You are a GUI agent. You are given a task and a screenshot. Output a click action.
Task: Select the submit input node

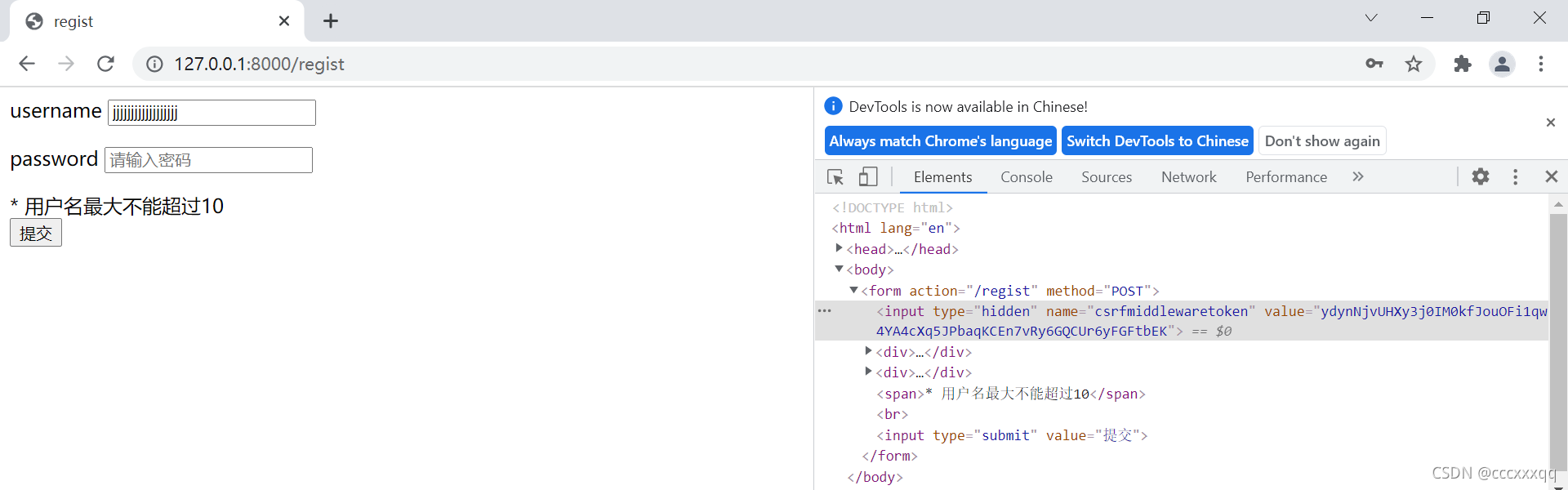[x=1012, y=435]
